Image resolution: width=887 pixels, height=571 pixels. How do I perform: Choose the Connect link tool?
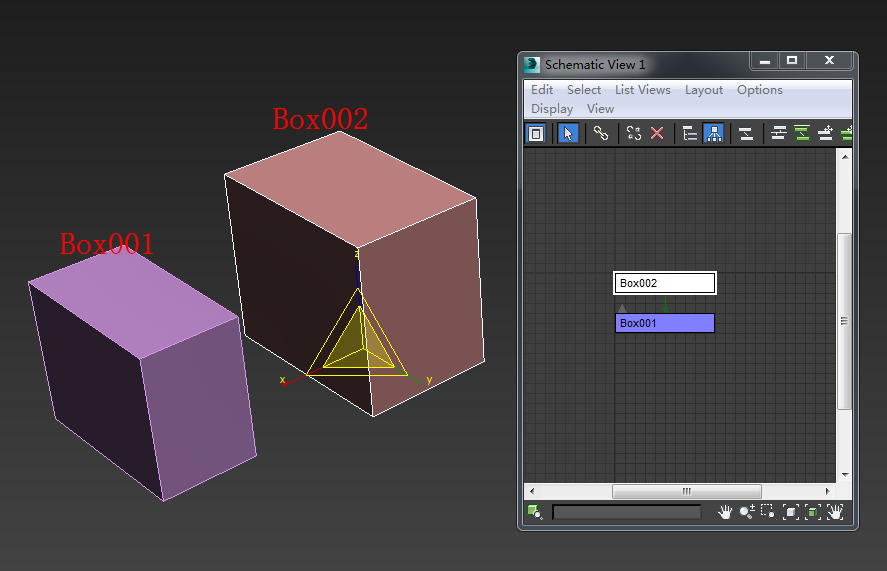[600, 134]
